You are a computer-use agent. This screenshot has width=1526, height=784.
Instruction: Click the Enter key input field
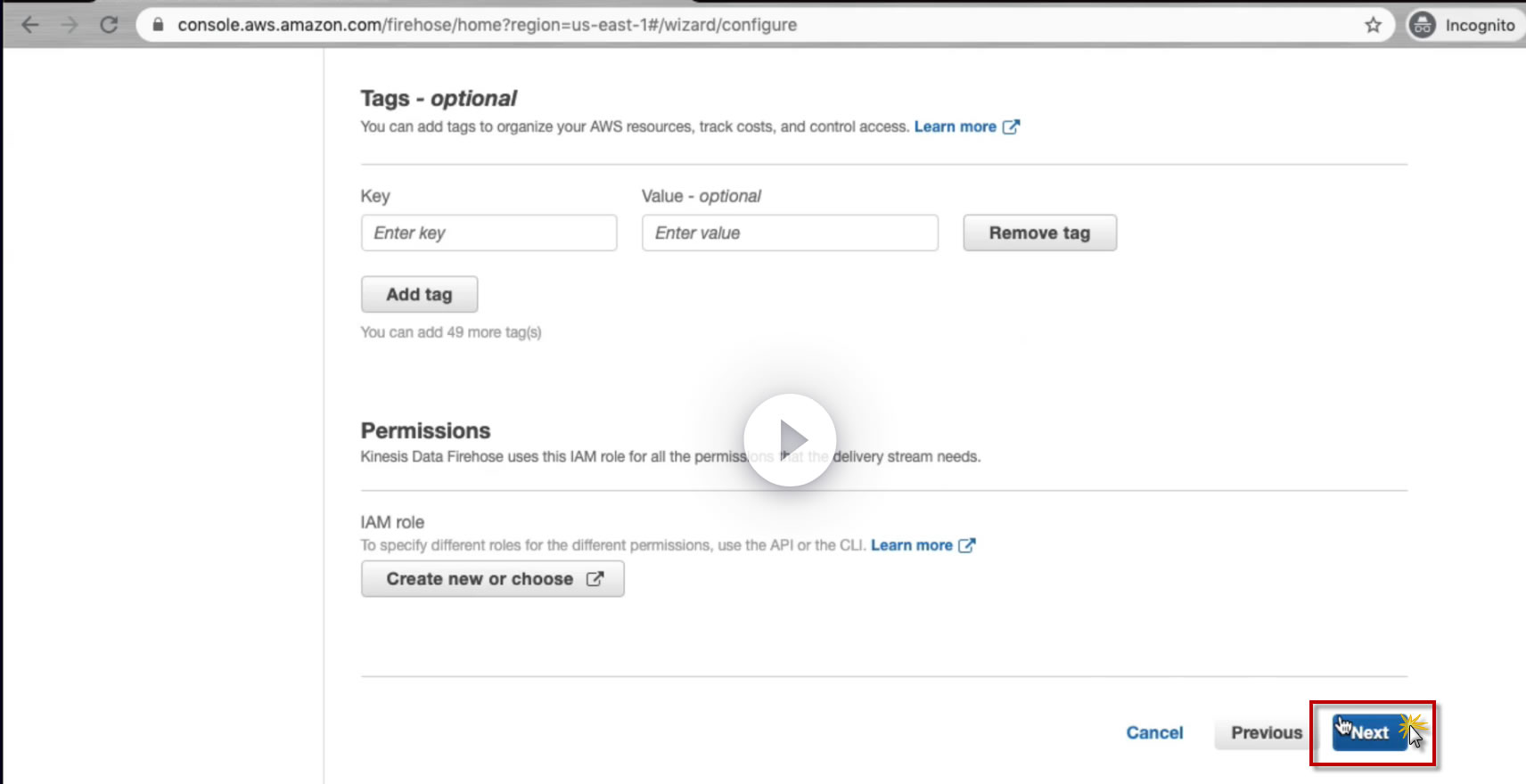point(488,233)
